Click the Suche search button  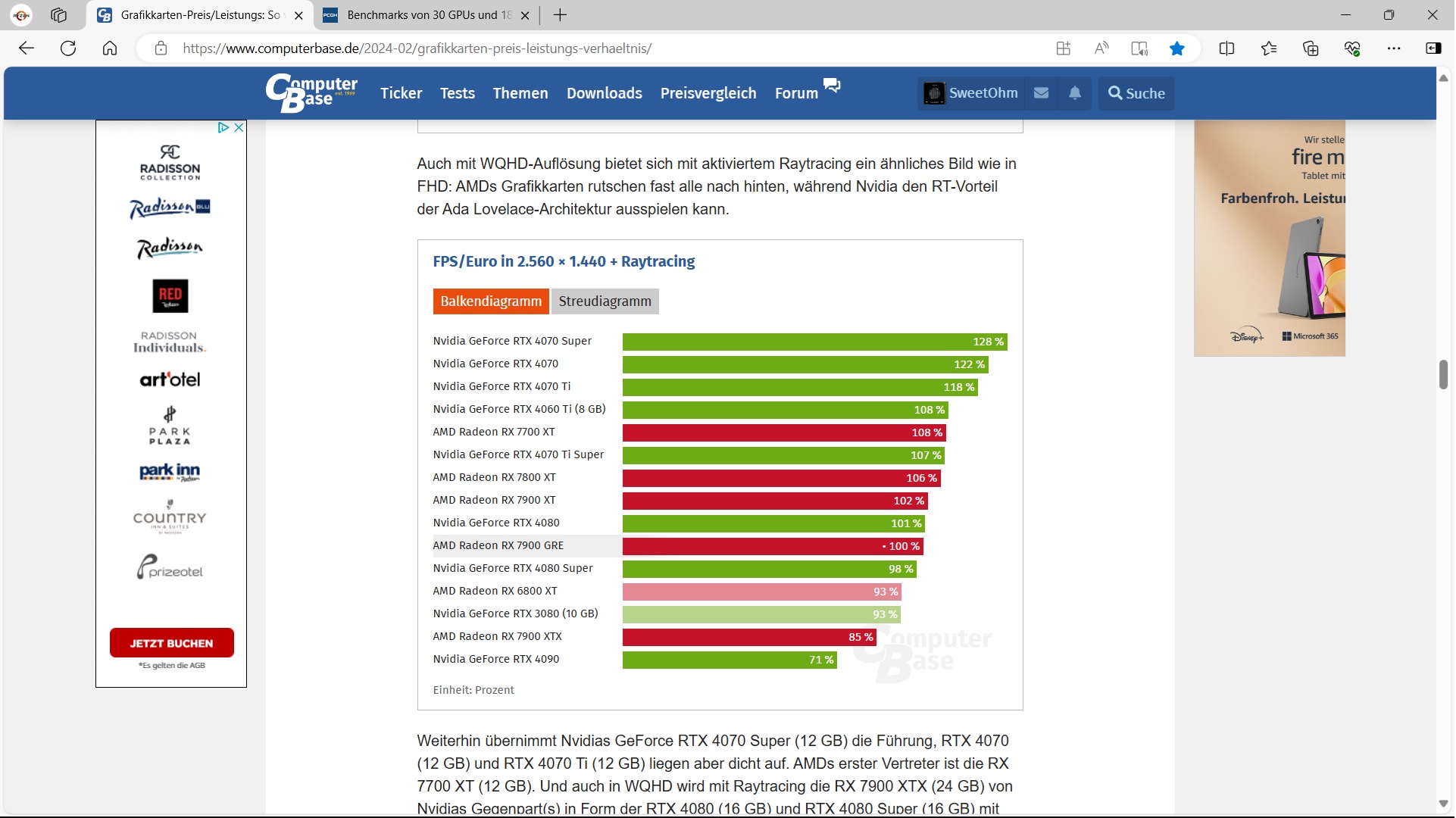[1136, 93]
